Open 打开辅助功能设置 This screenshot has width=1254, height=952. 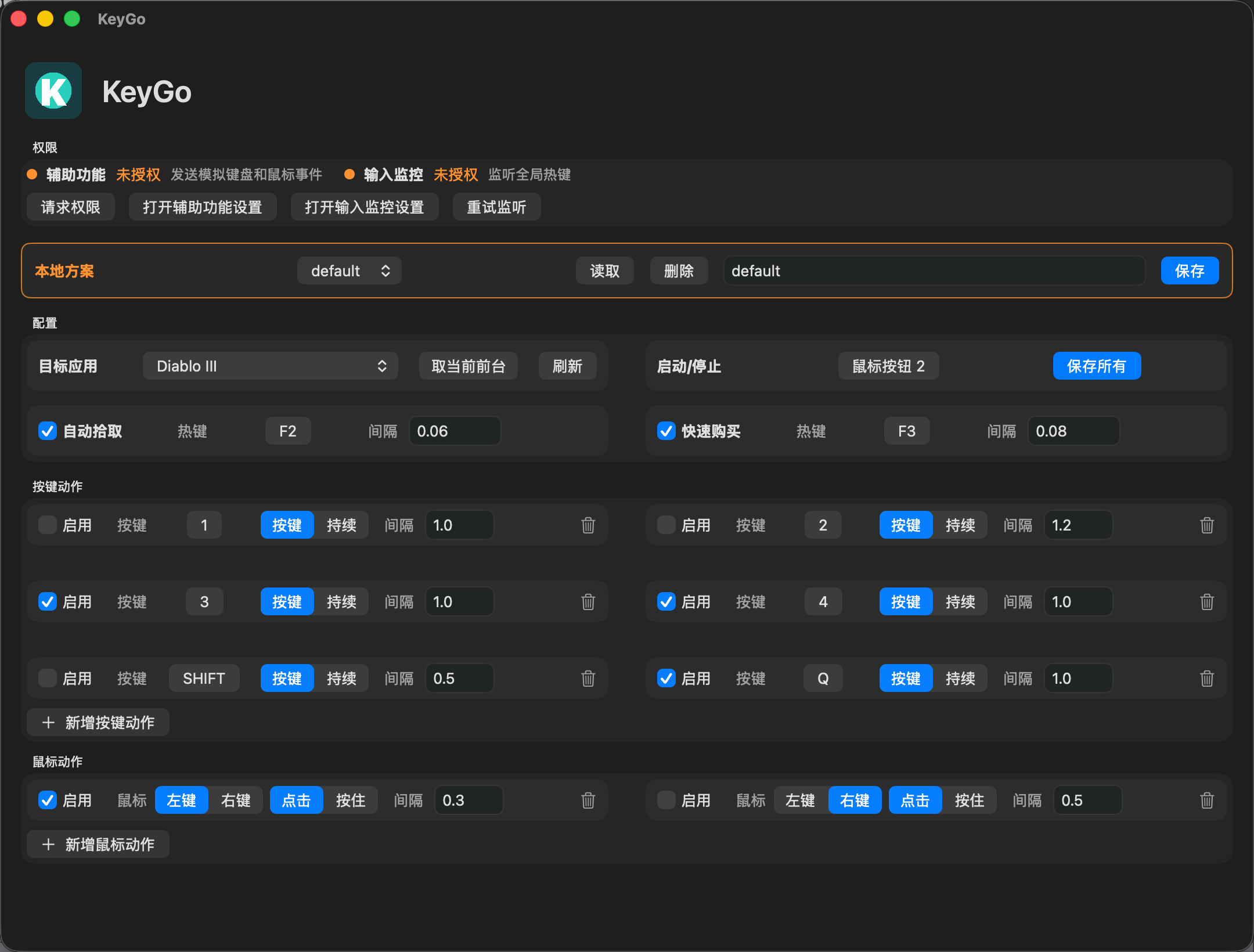(203, 207)
